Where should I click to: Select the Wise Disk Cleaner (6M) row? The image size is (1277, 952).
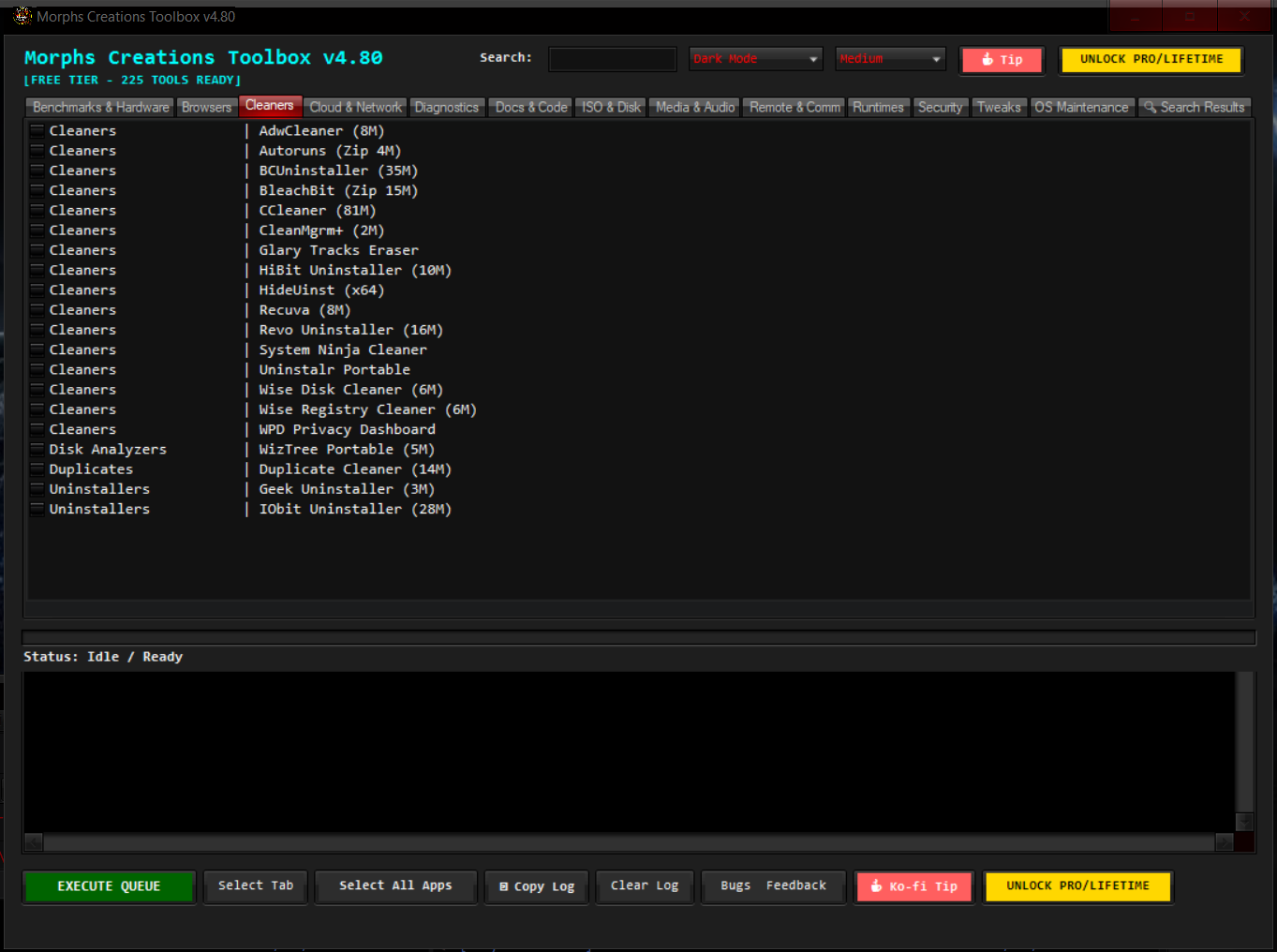pyautogui.click(x=639, y=389)
